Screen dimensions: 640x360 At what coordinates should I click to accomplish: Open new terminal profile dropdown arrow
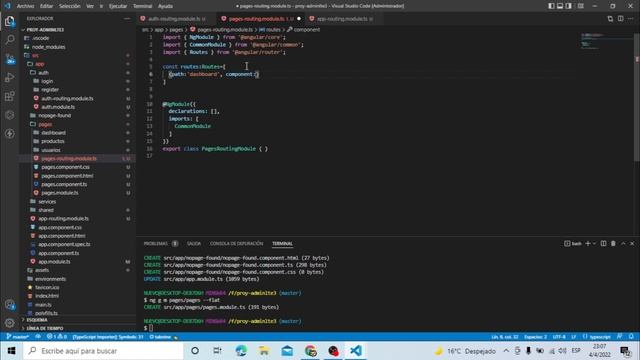coord(594,244)
